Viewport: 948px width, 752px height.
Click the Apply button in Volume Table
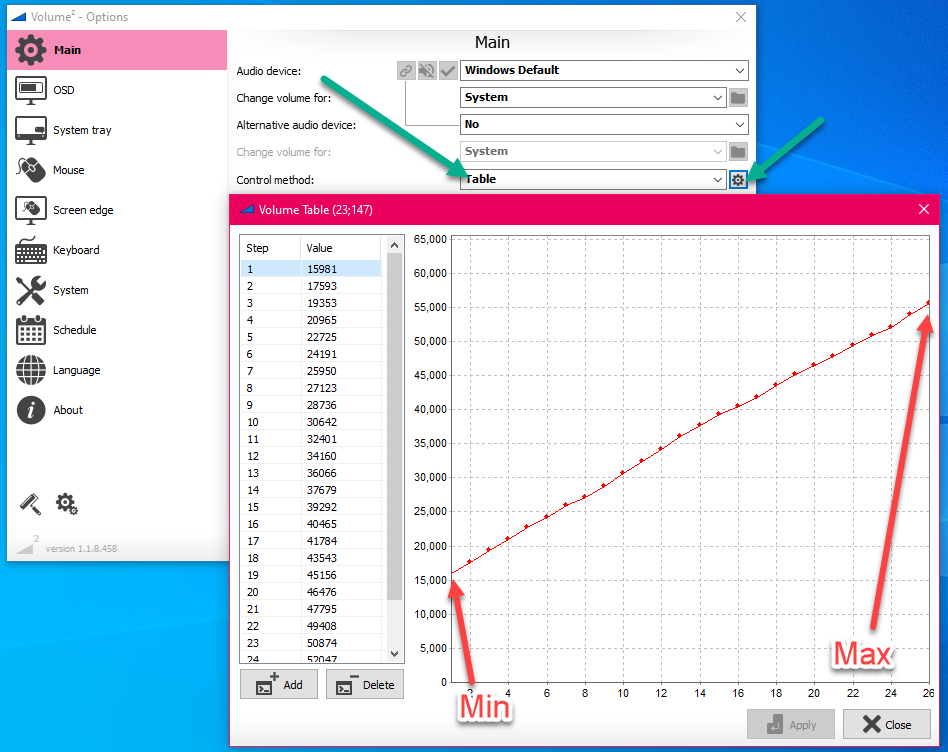(791, 724)
